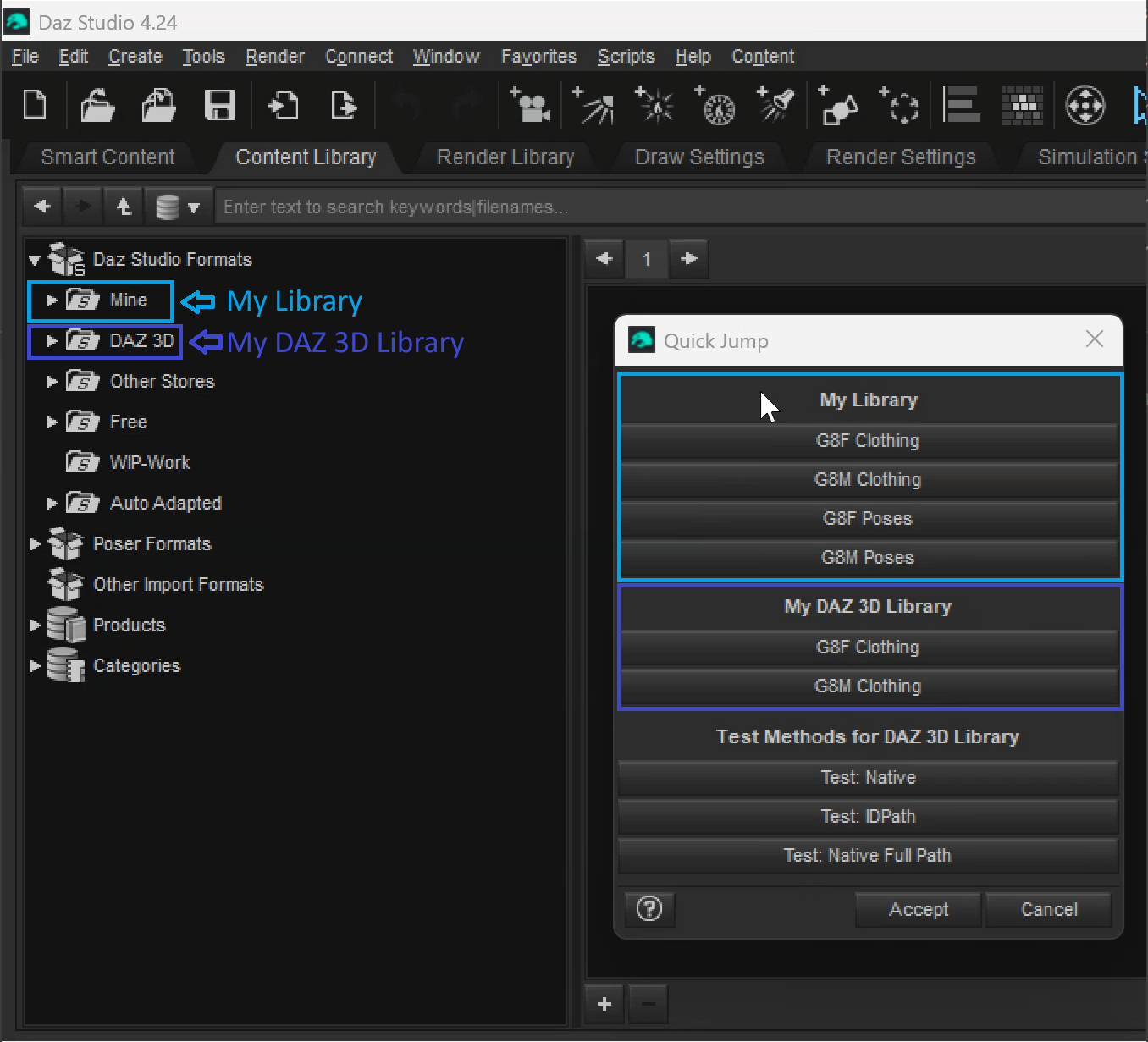
Task: Create a new scene with New File icon
Action: coord(35,105)
